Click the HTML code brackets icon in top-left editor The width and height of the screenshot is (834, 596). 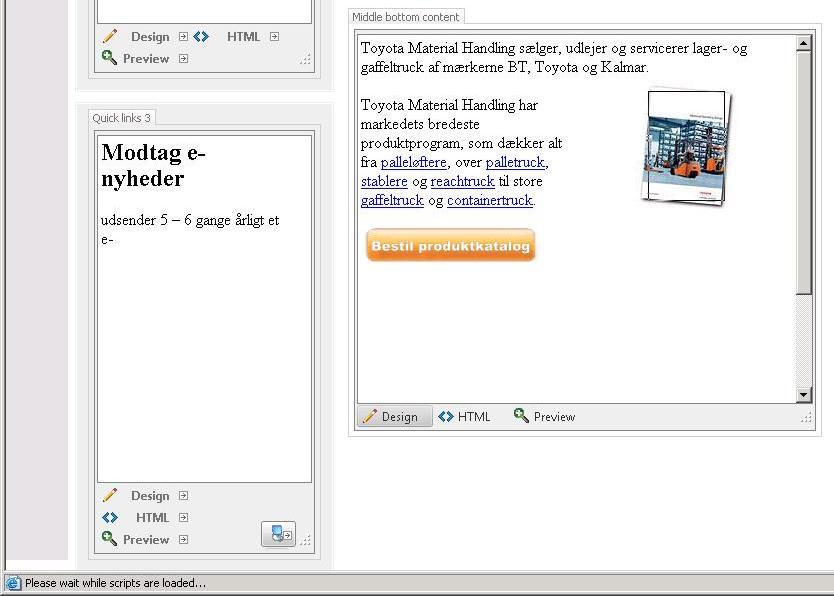201,36
